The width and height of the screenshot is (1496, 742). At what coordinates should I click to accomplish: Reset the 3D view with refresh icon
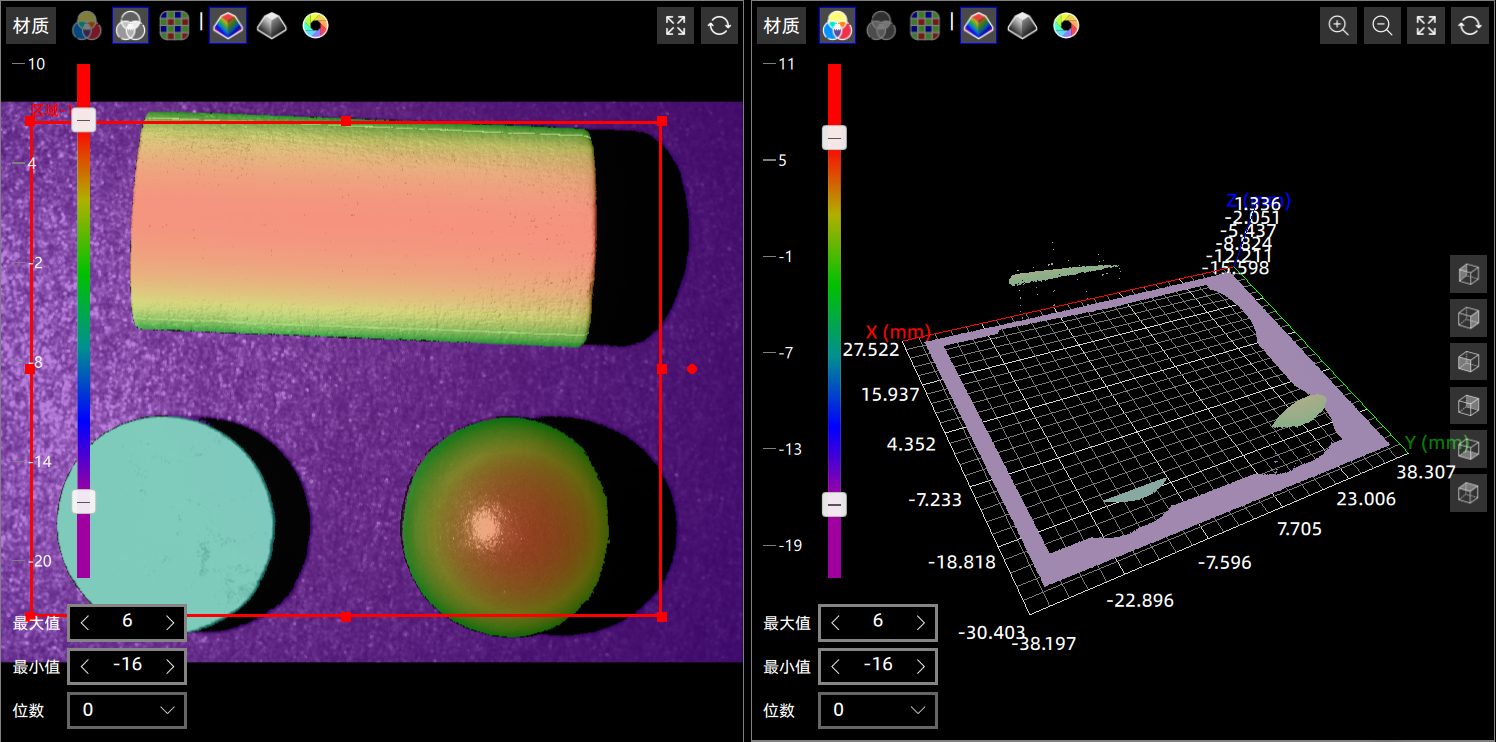[x=1469, y=26]
